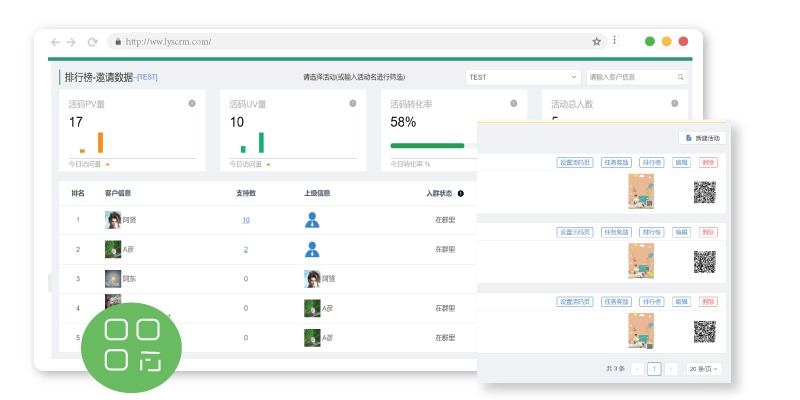Screen dimensions: 800x400
Task: Click support count link 10 for 阿贤
Action: click(246, 220)
